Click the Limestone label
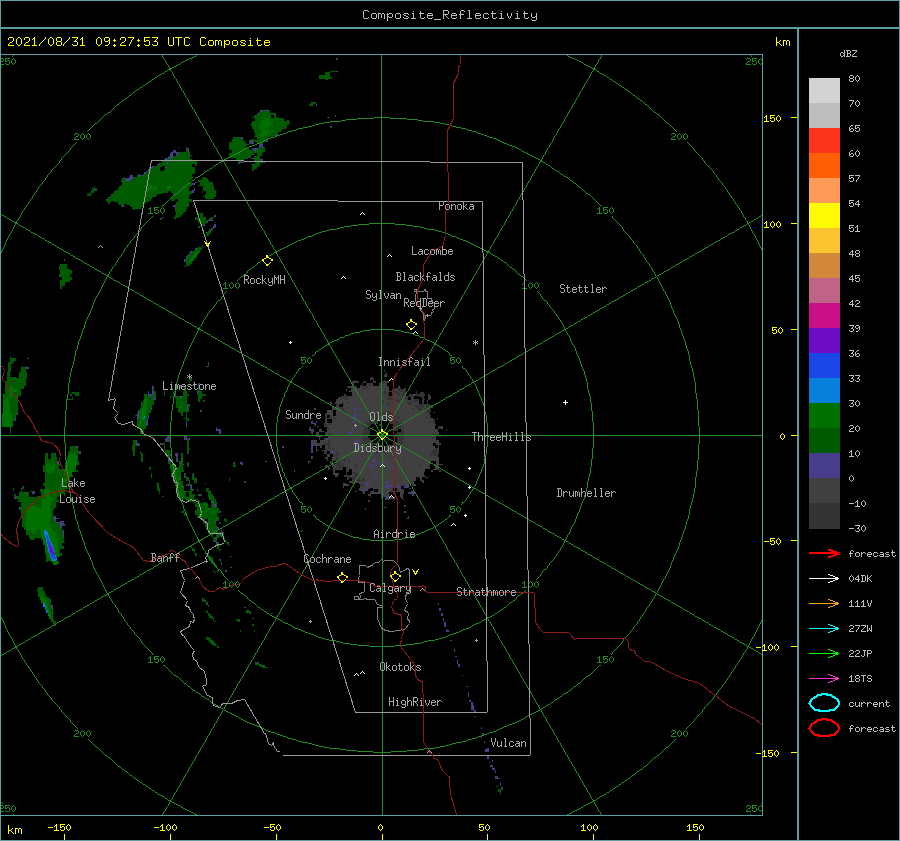Screen dimensions: 900x841 click(x=189, y=386)
